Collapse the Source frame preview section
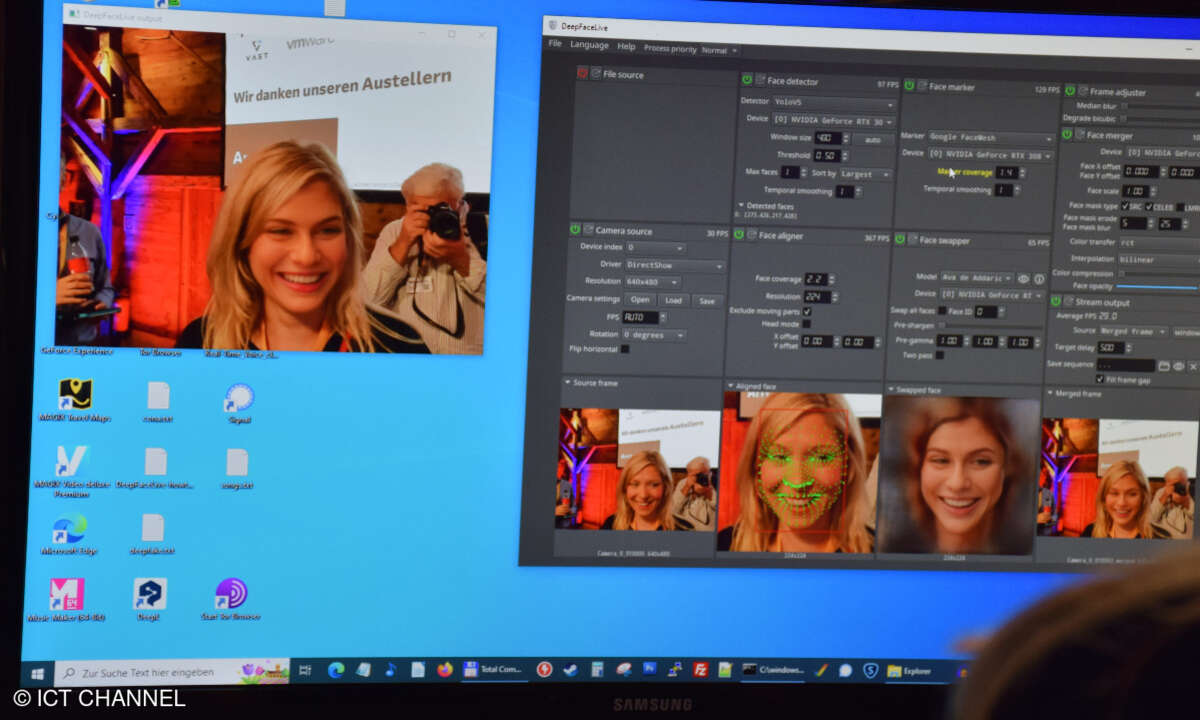The height and width of the screenshot is (720, 1200). (x=567, y=381)
